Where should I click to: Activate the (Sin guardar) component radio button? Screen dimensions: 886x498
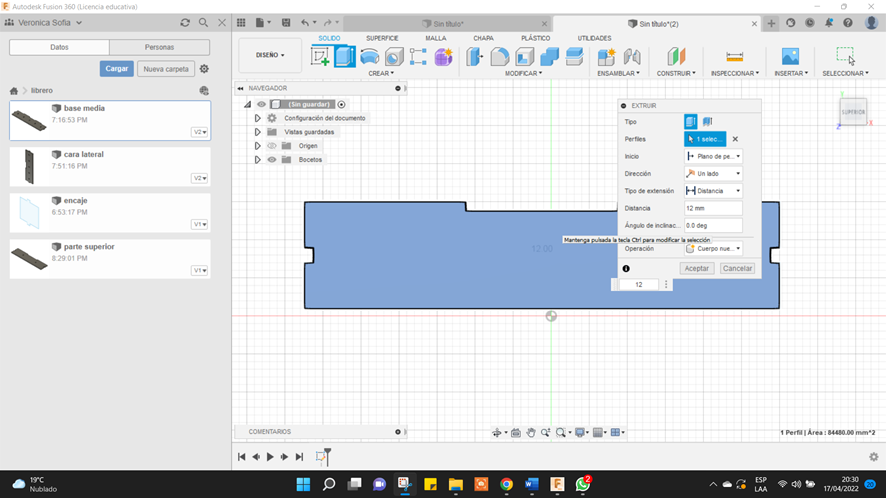tap(341, 104)
